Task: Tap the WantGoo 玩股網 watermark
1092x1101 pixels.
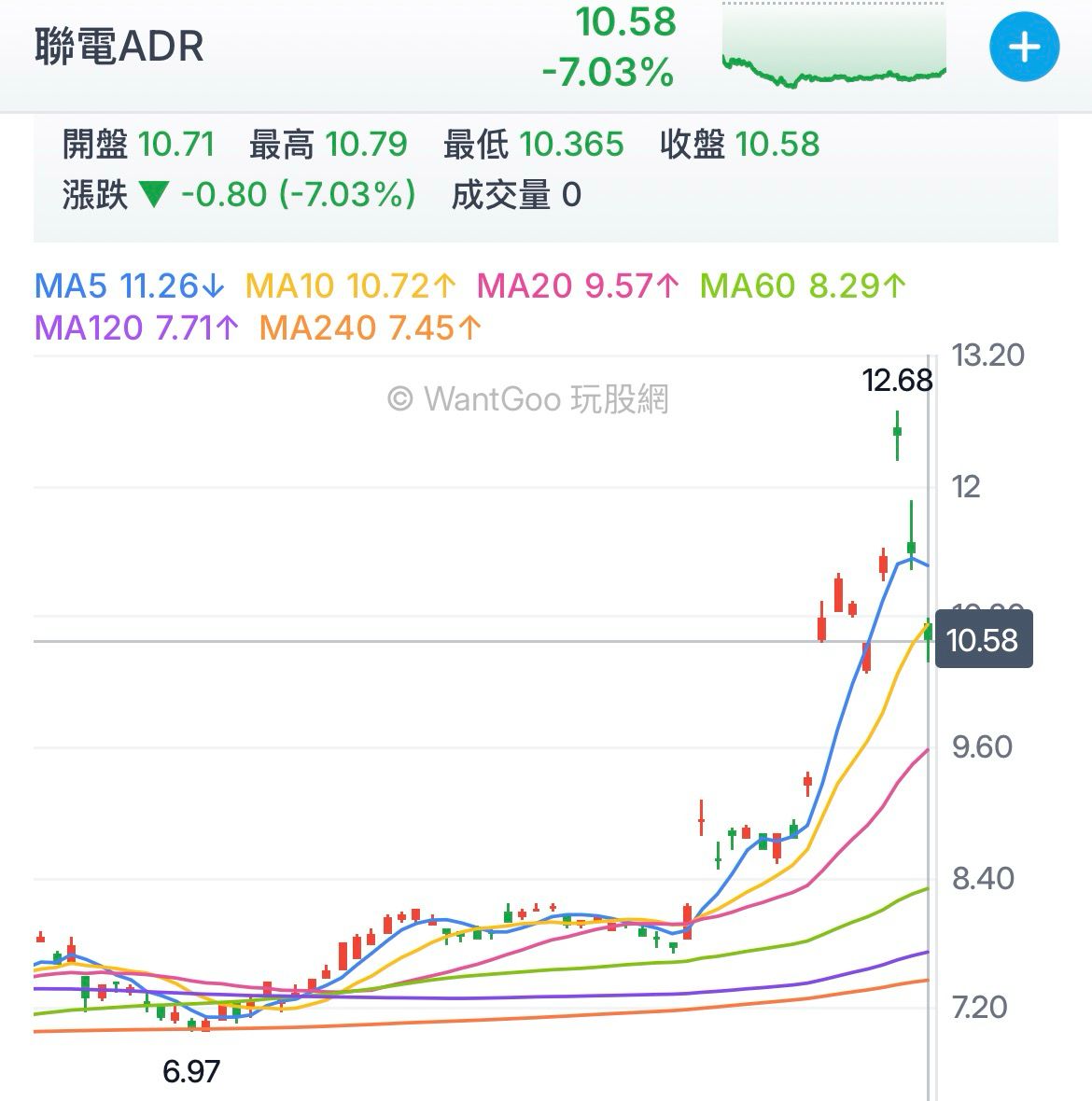Action: [528, 399]
